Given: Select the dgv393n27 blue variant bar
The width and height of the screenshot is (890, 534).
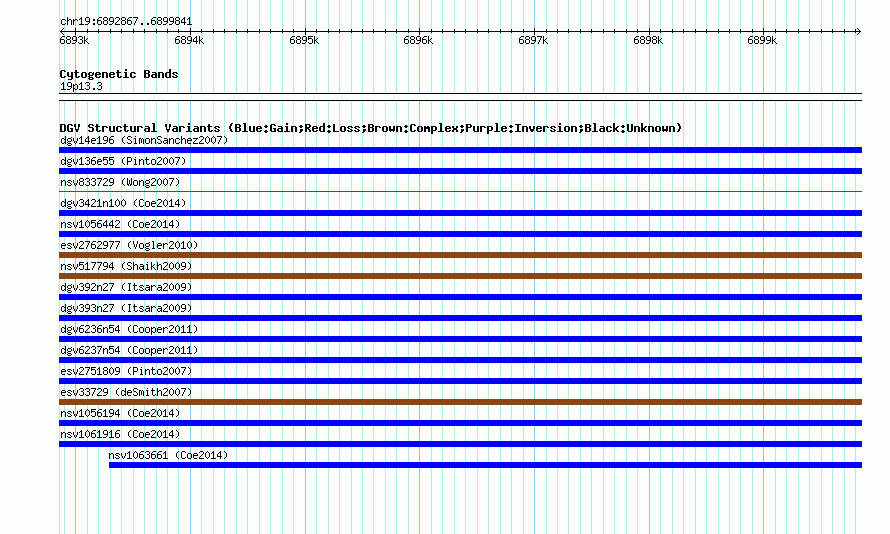Looking at the screenshot, I should tap(460, 318).
